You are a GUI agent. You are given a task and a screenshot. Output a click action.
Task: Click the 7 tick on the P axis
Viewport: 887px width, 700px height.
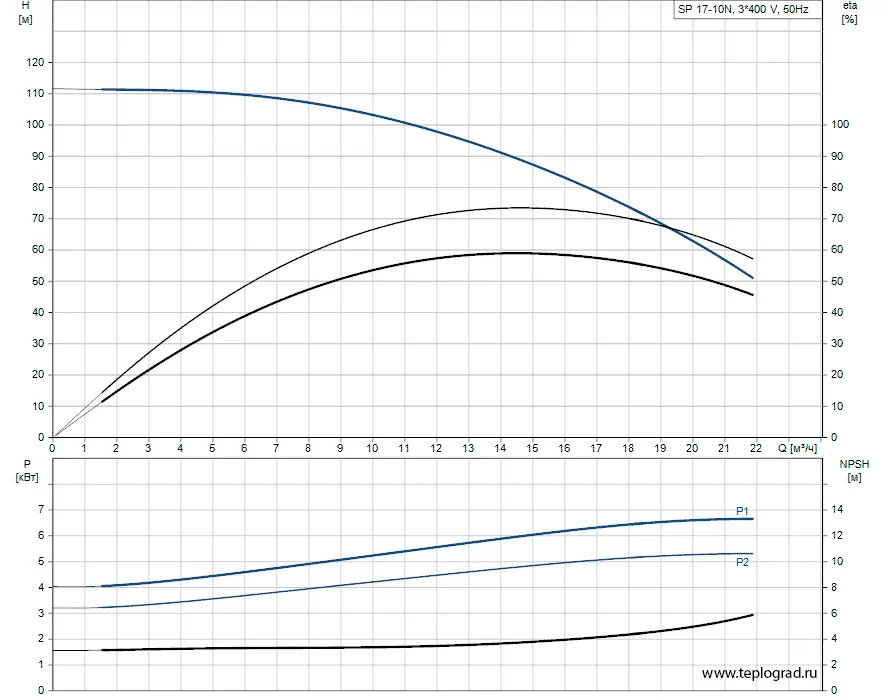click(40, 510)
